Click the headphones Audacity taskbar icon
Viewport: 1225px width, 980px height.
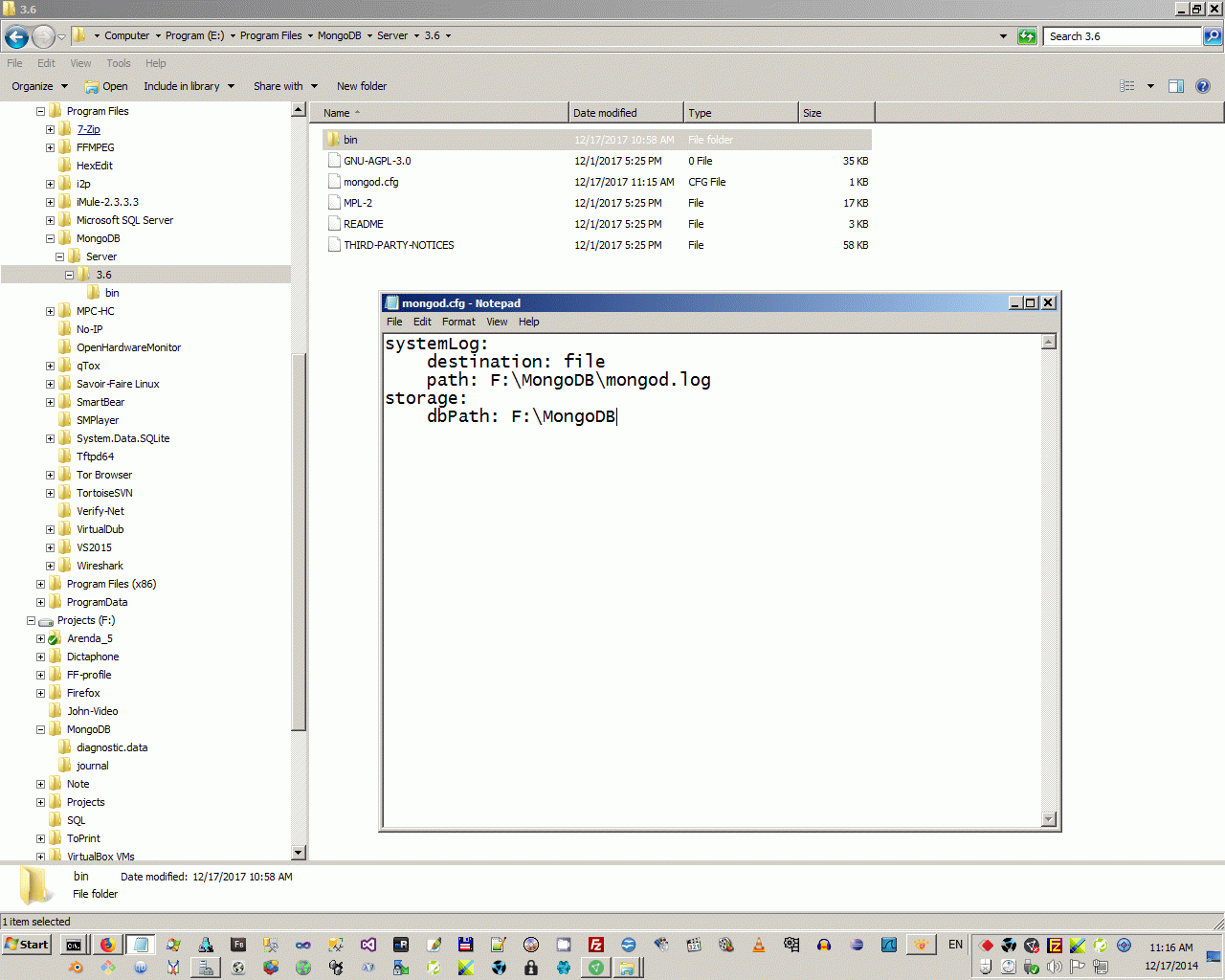click(x=824, y=945)
